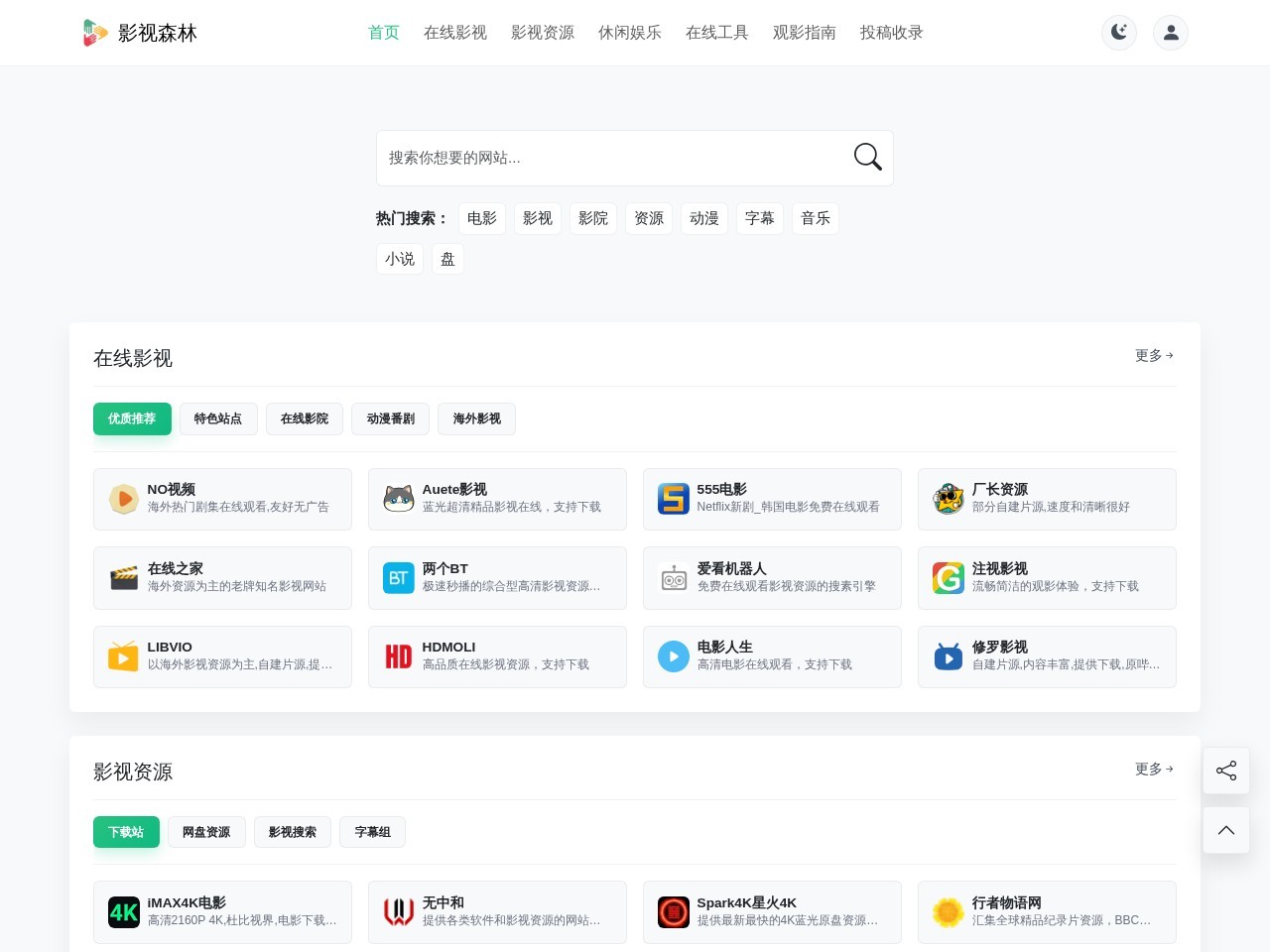Open the iMAX4K电影 4K icon
The width and height of the screenshot is (1270, 952).
124,911
